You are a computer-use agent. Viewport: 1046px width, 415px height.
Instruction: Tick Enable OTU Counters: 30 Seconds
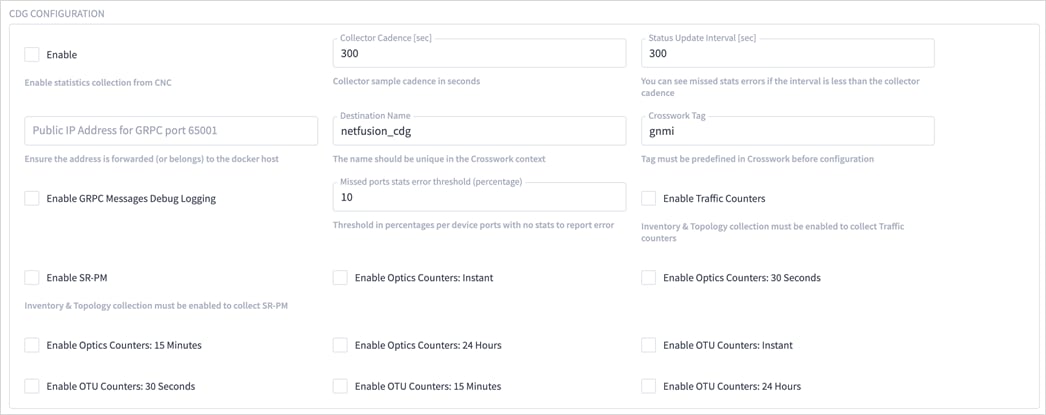32,386
